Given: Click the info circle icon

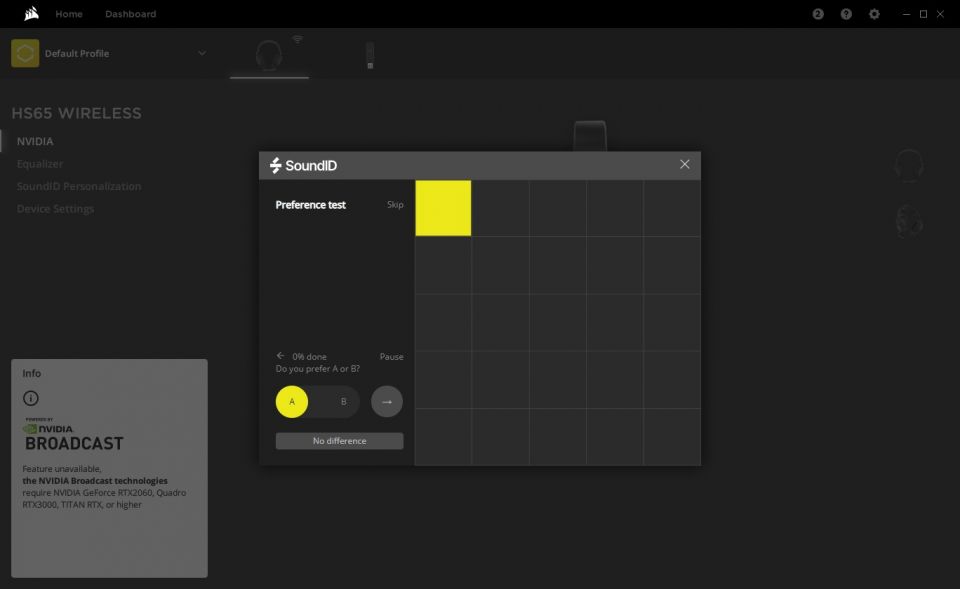Looking at the screenshot, I should point(31,399).
